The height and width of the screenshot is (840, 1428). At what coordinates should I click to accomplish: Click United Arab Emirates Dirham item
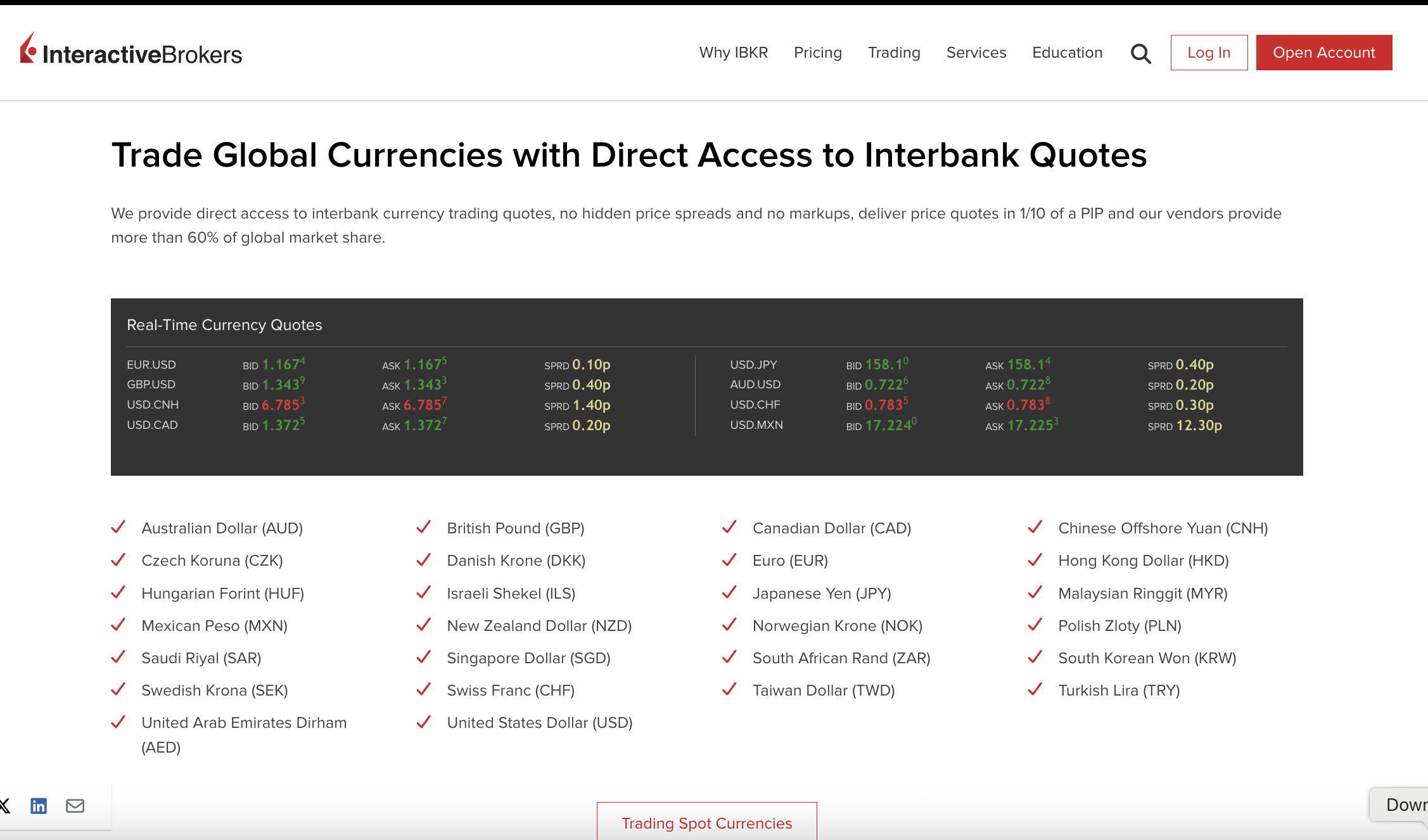point(244,735)
